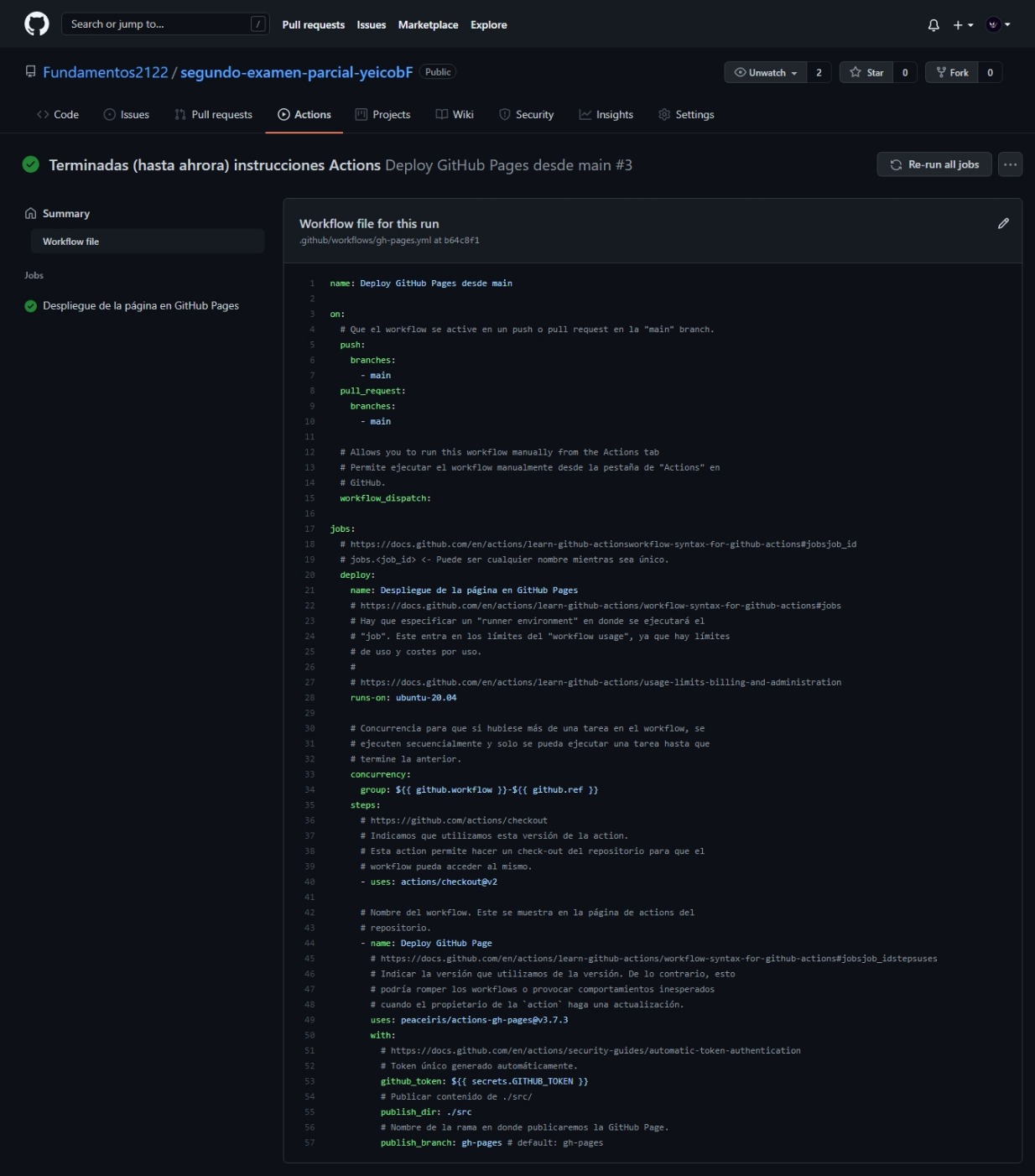The width and height of the screenshot is (1035, 1176).
Task: Click the Security tab shield icon
Action: pos(505,115)
